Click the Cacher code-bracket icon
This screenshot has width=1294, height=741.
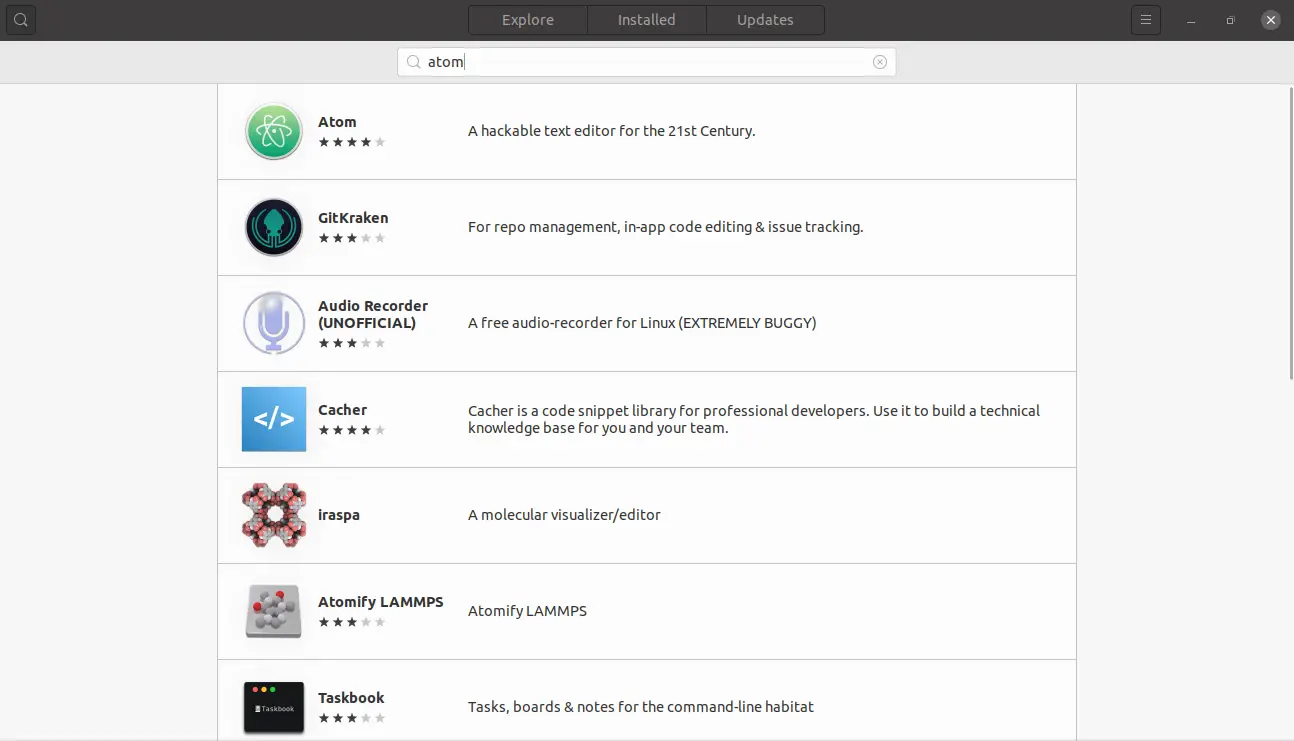[x=274, y=419]
